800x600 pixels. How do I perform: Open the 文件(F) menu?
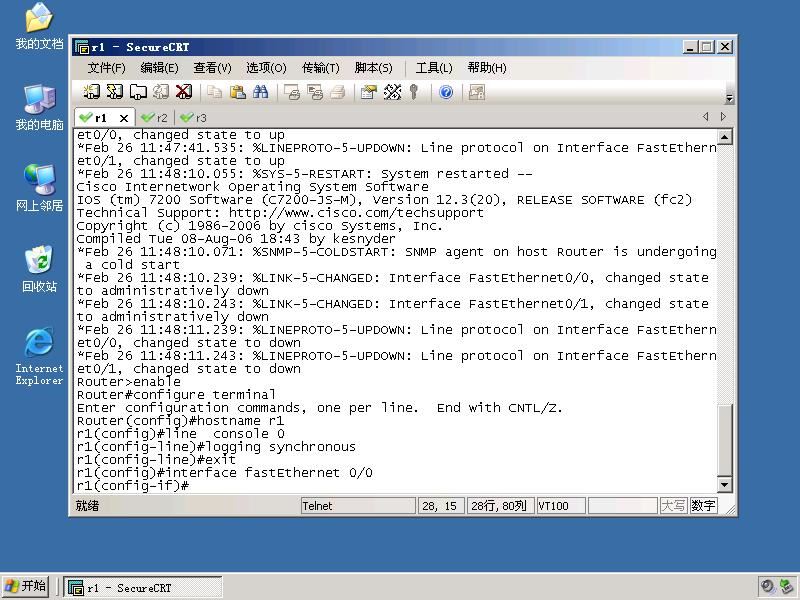[x=106, y=68]
